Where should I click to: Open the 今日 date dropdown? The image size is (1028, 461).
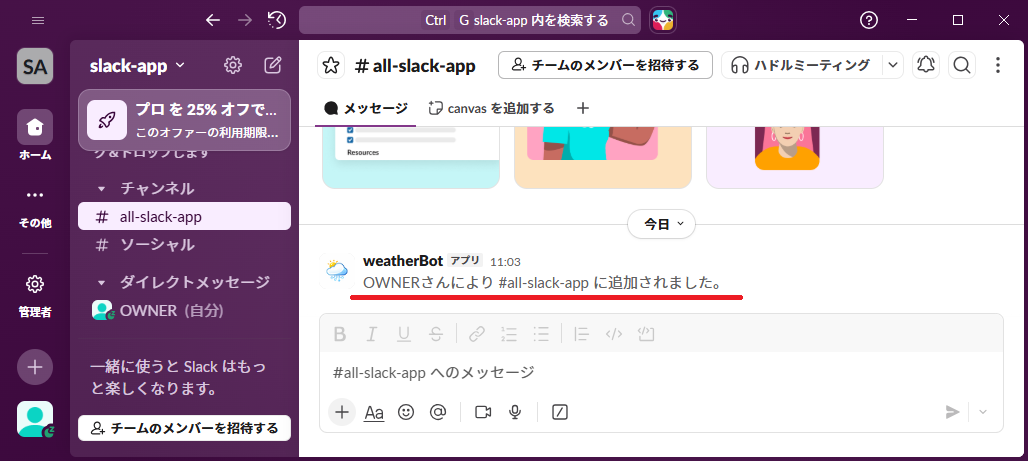pos(662,224)
